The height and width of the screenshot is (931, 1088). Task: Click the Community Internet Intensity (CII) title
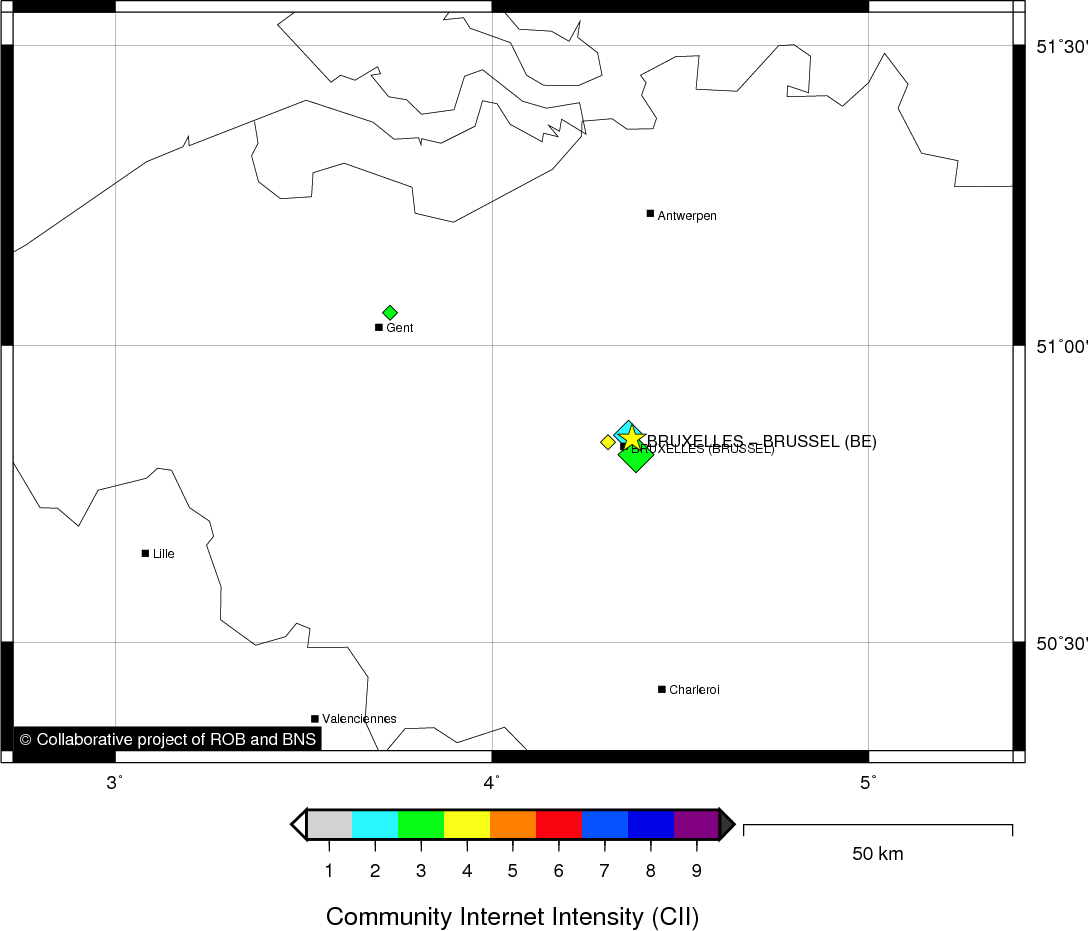point(512,915)
